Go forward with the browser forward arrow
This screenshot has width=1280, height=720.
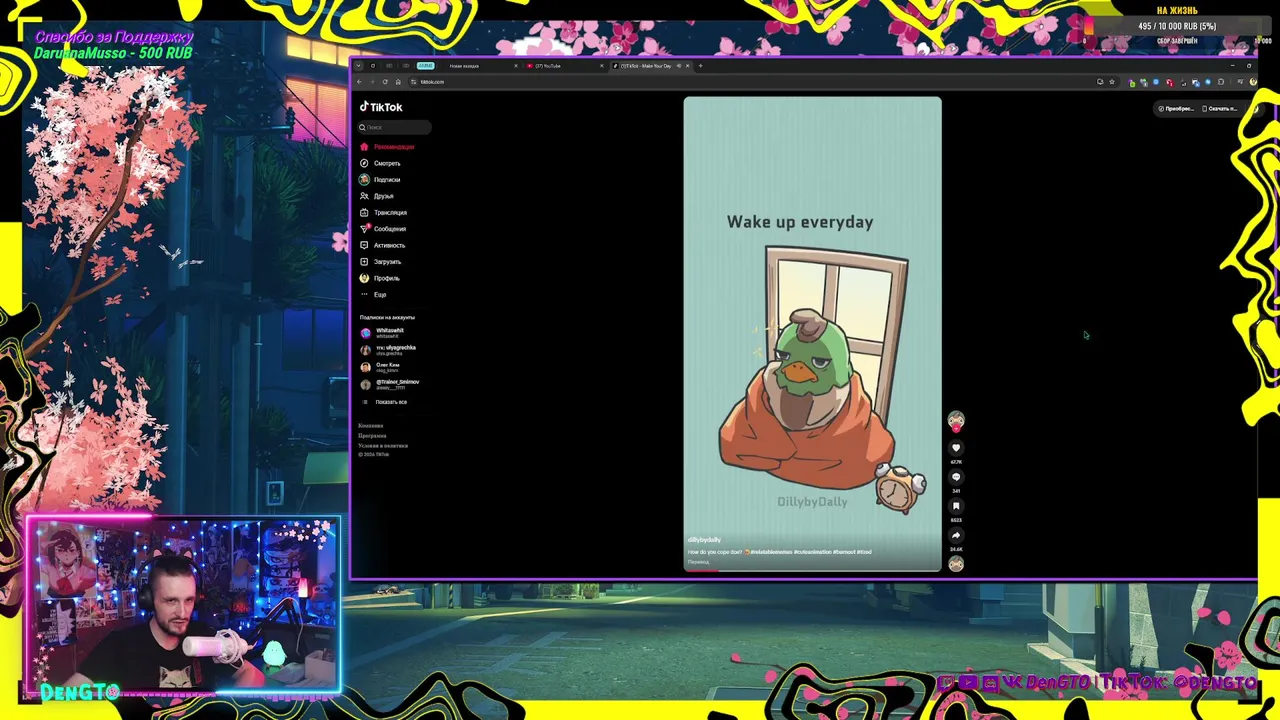(372, 82)
